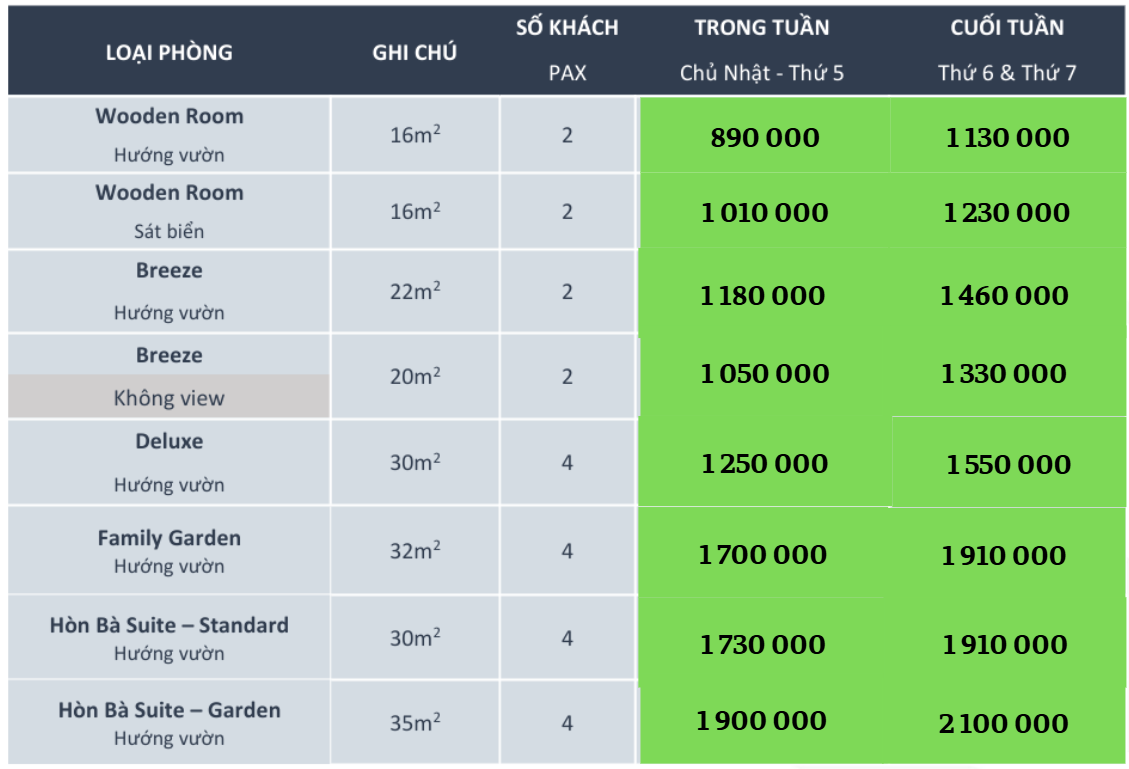1129x769 pixels.
Task: Click the 1 550 000 weekend price
Action: coord(1008,464)
